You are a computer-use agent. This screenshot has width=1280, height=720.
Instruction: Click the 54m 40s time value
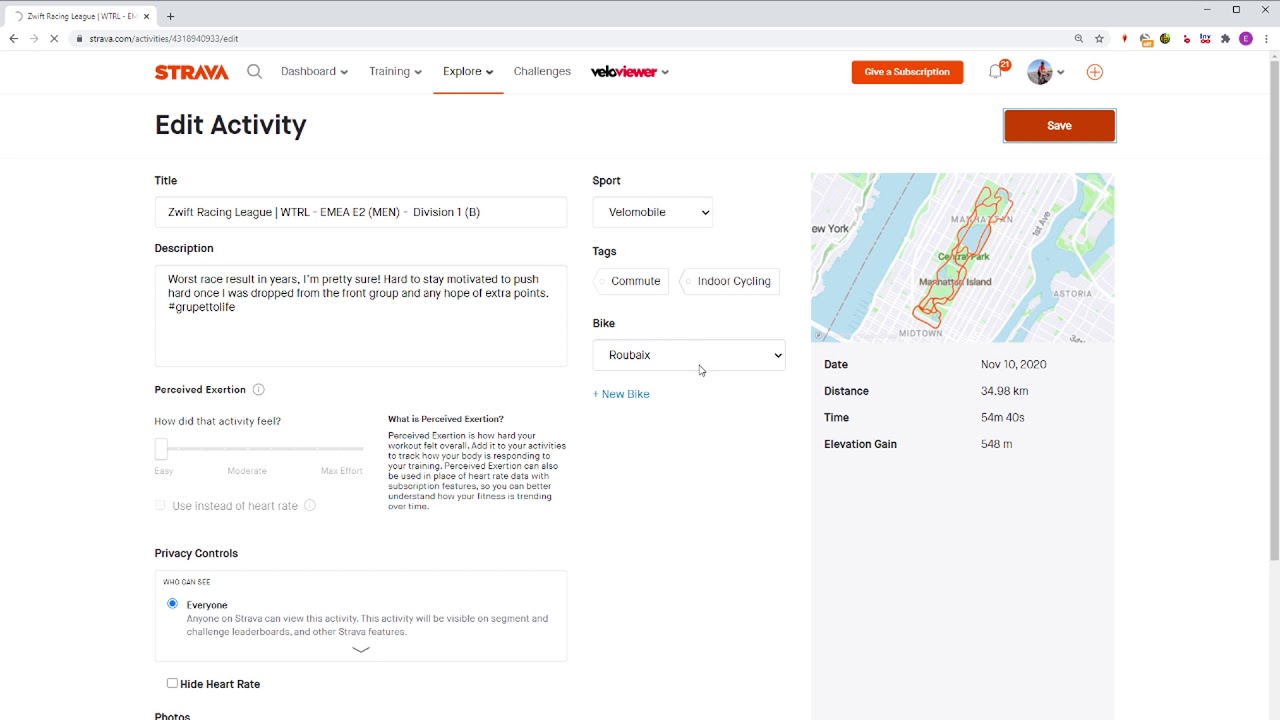point(1002,417)
